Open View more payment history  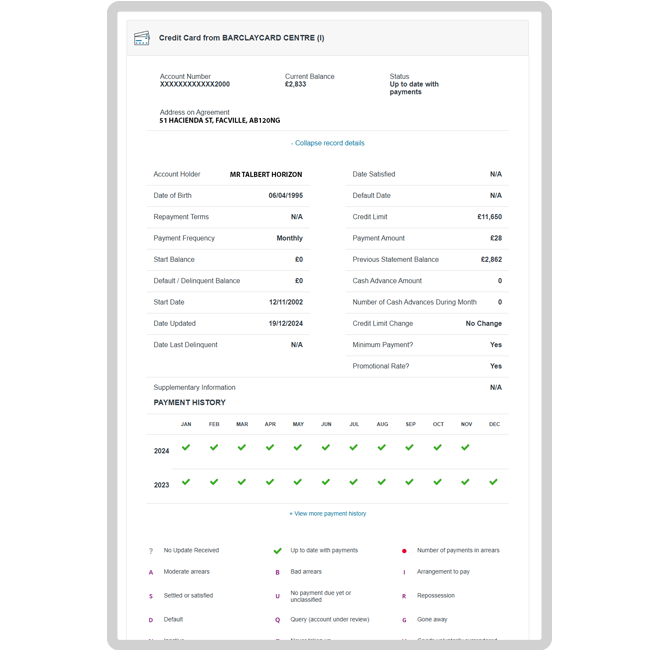pos(328,513)
